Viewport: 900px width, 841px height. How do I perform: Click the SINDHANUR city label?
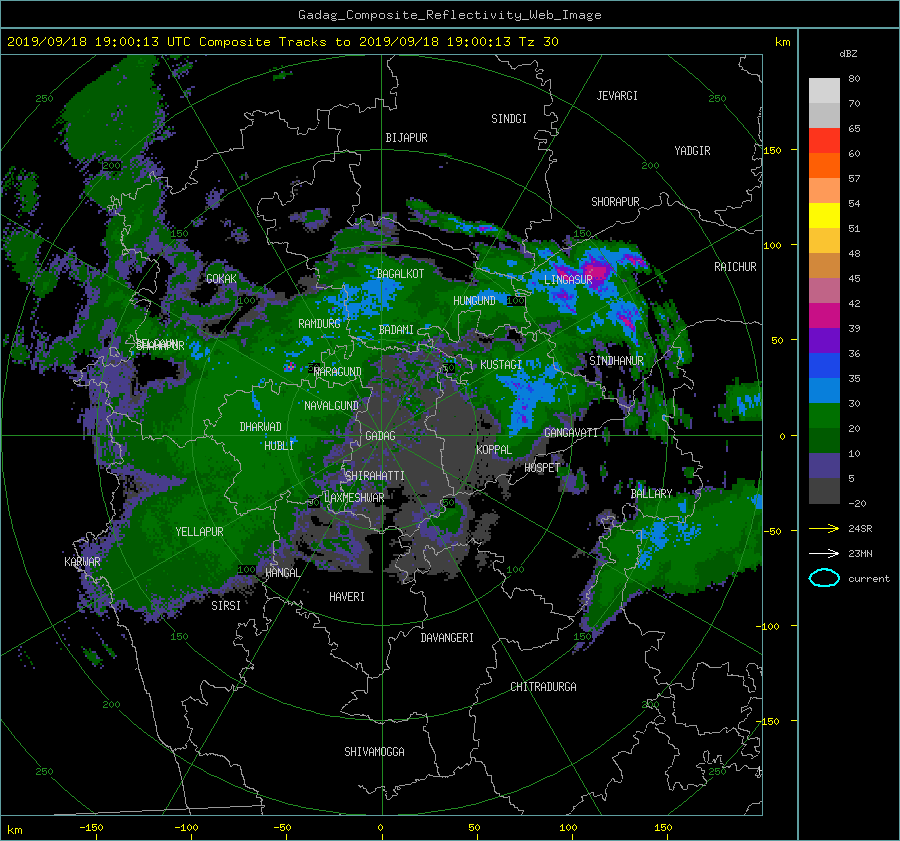[x=616, y=361]
